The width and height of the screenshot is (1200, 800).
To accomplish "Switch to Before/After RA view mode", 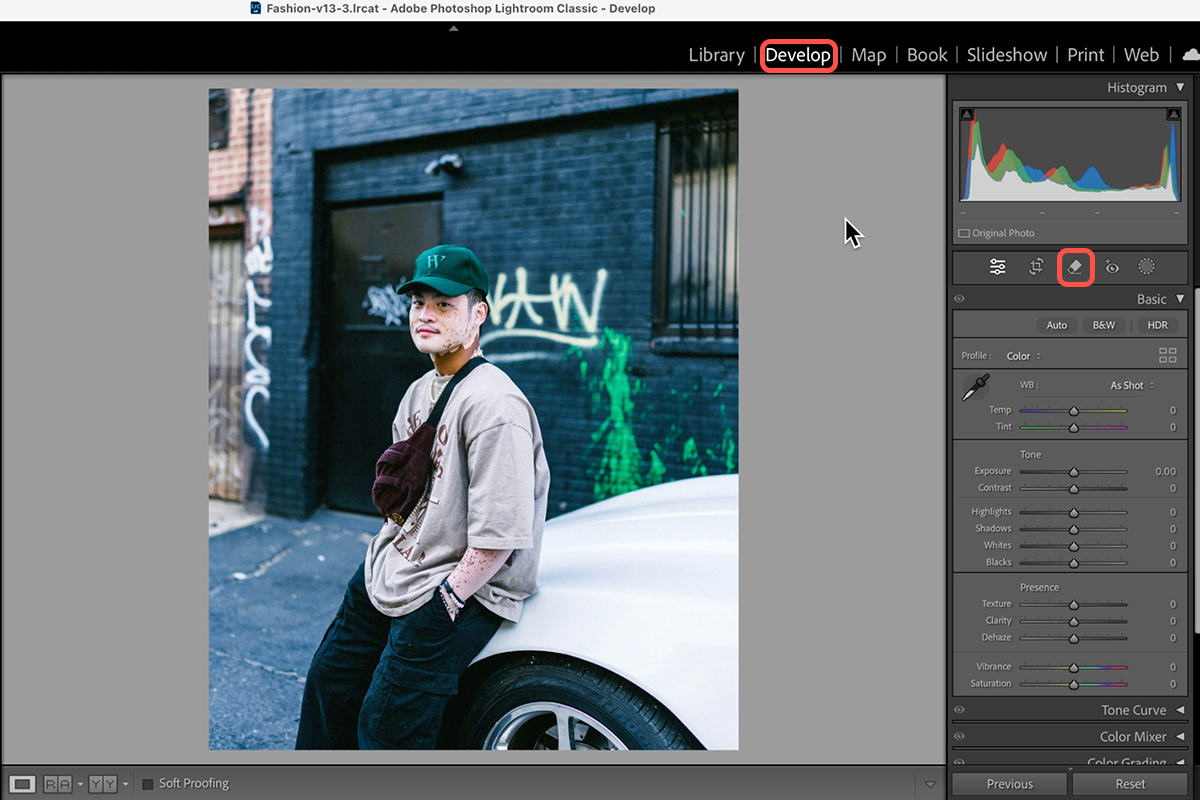I will (x=57, y=784).
